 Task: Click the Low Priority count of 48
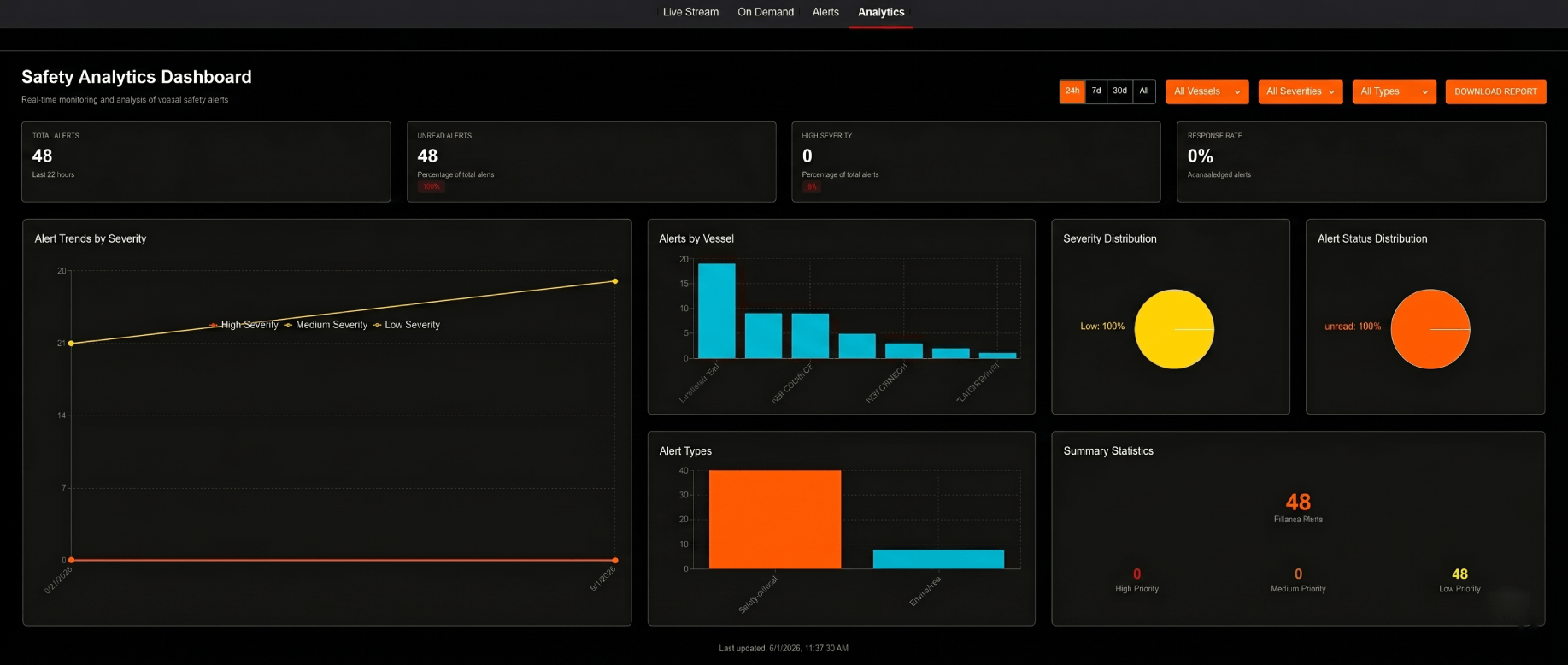coord(1459,574)
